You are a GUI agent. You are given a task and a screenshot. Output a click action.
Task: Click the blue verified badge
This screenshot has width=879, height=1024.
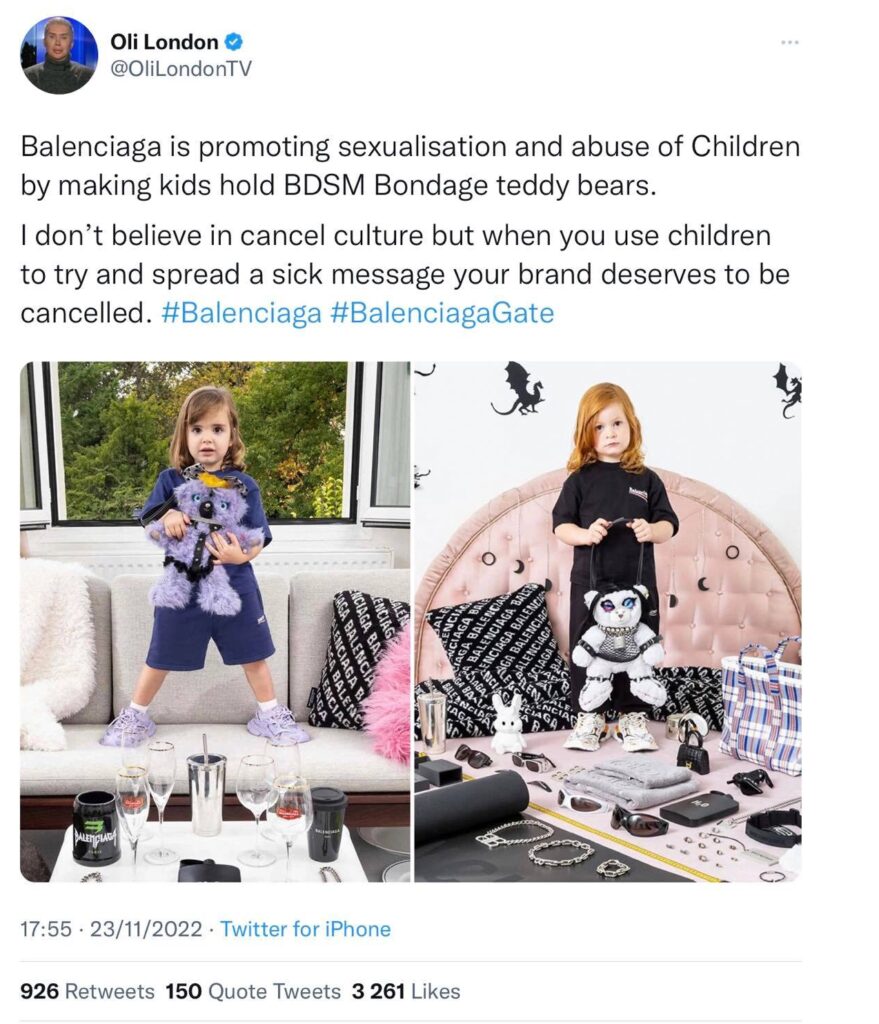234,42
